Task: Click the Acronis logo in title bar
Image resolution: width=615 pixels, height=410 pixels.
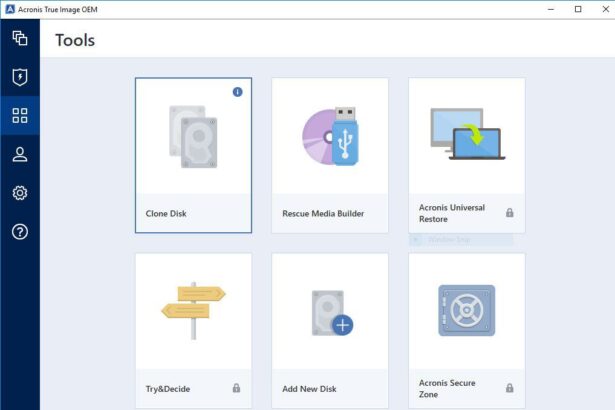Action: [10, 9]
